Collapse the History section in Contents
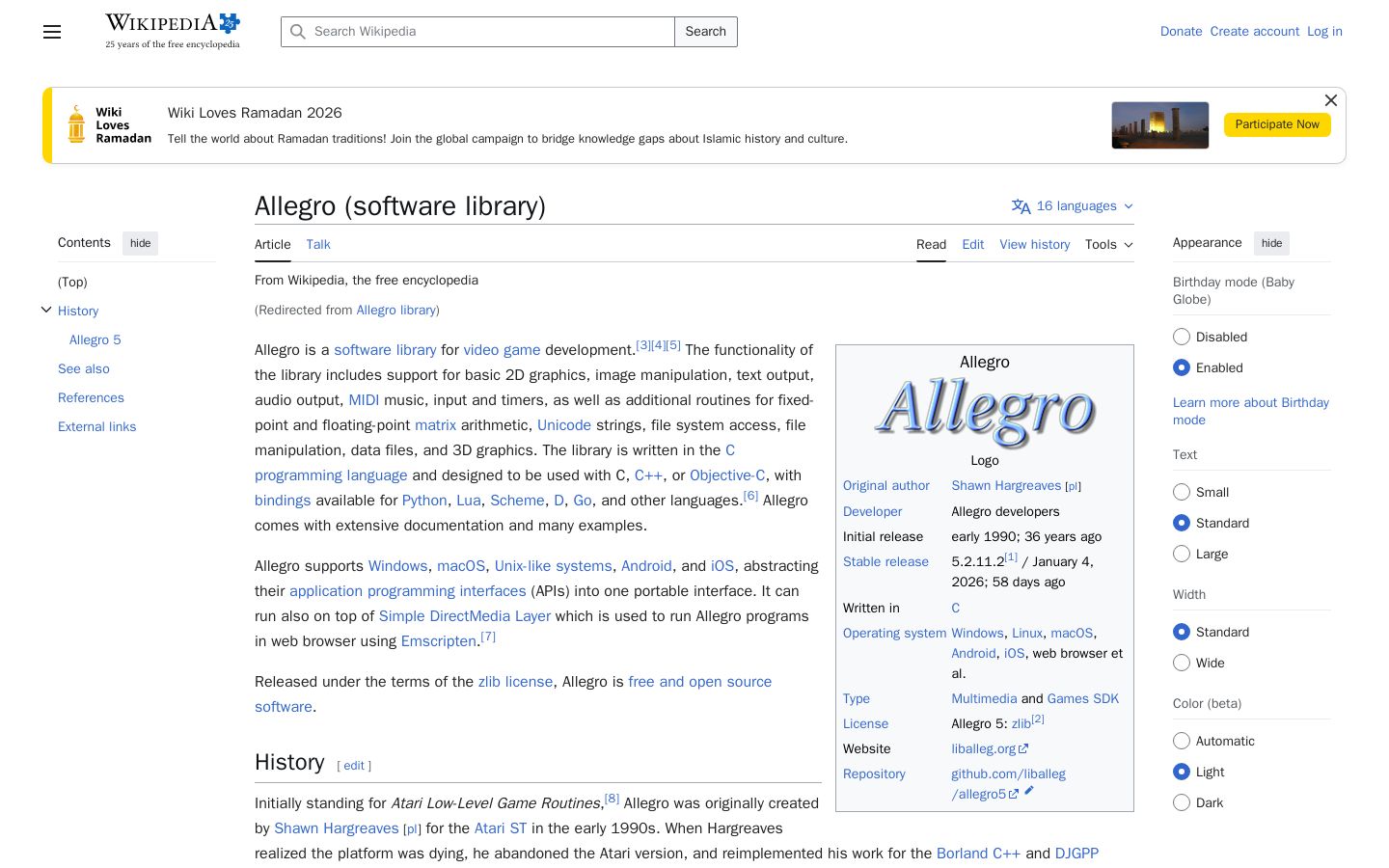Image resolution: width=1389 pixels, height=868 pixels. [x=46, y=310]
